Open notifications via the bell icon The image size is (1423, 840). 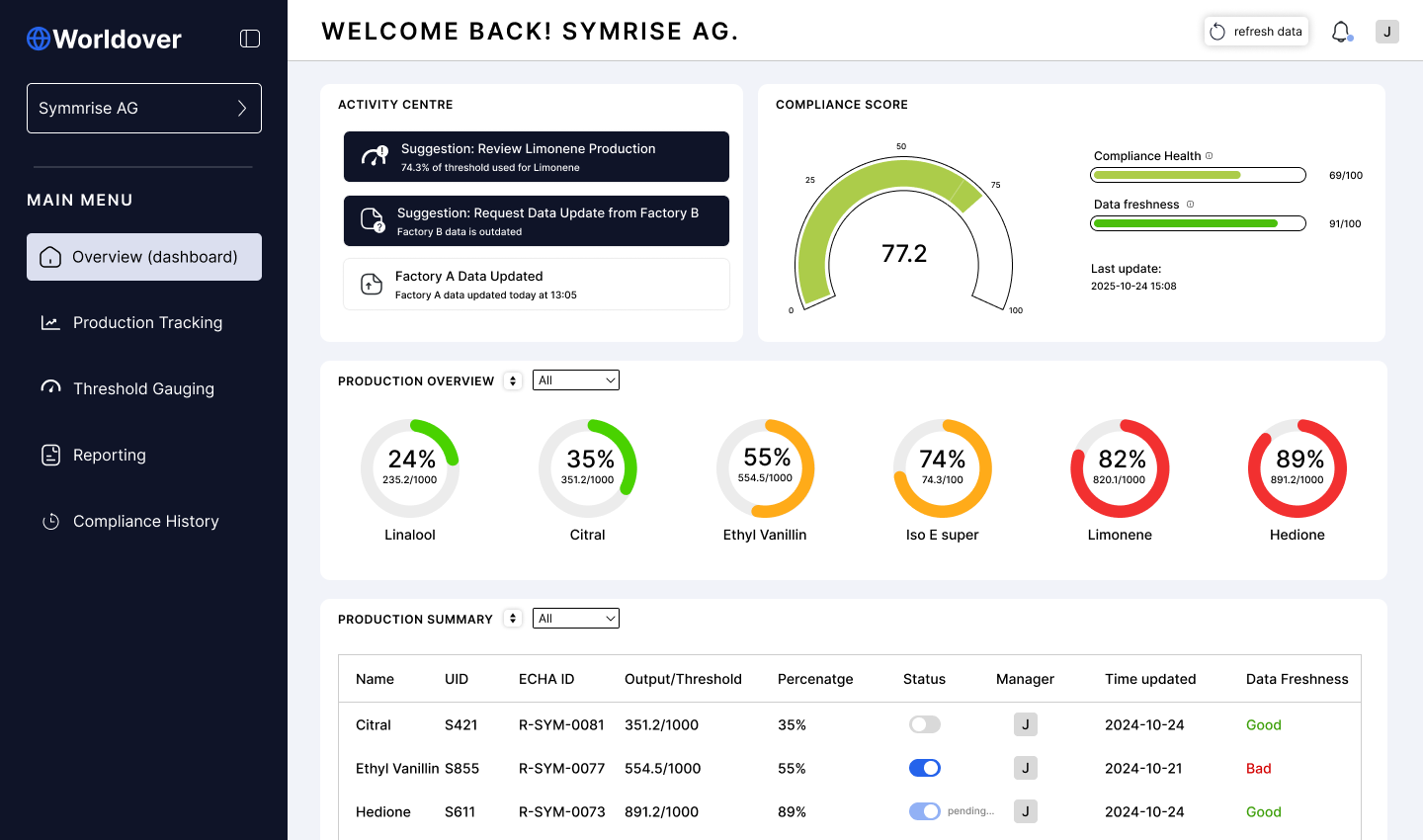(x=1341, y=32)
